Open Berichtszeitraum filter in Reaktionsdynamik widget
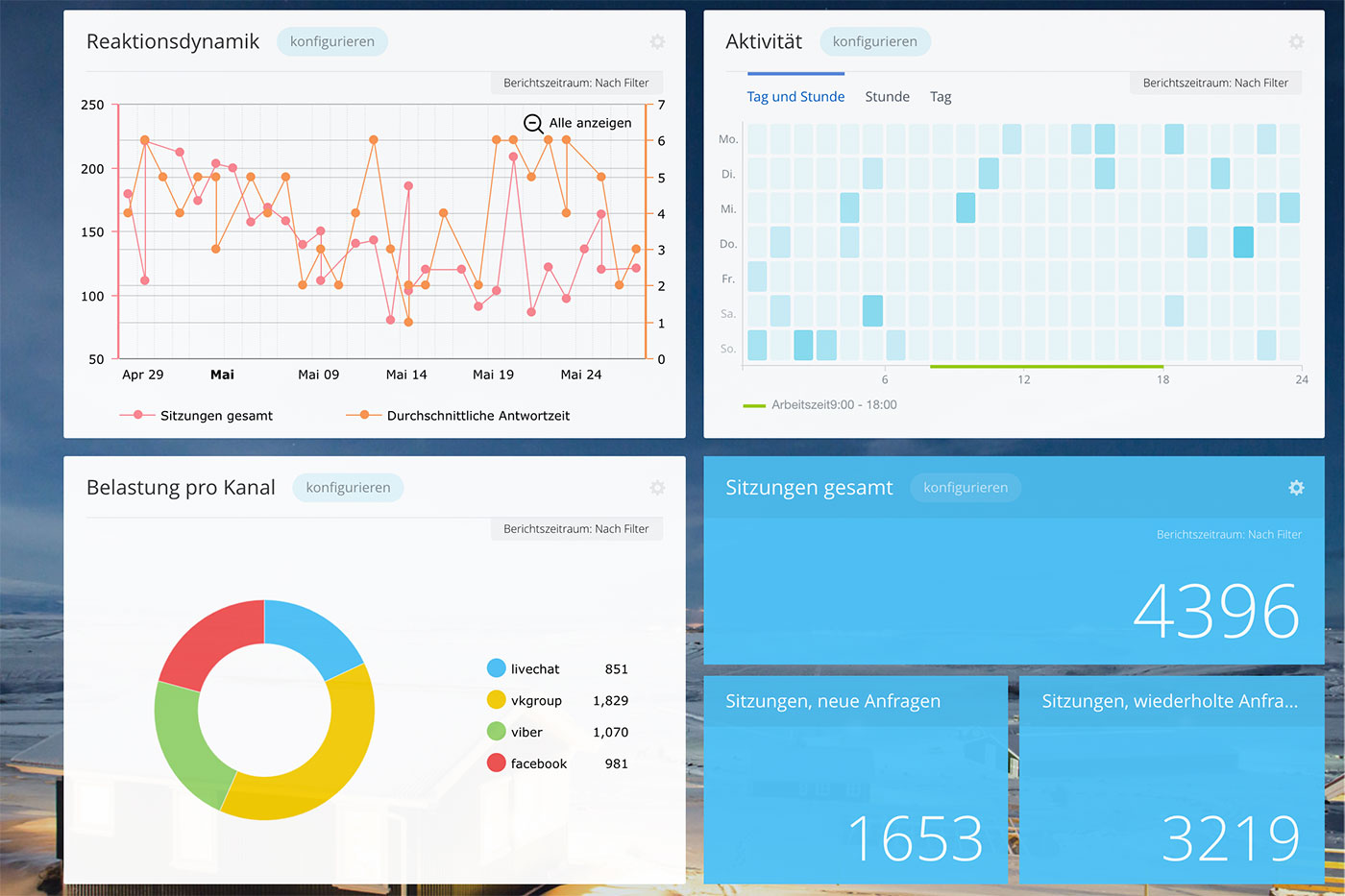 [576, 83]
